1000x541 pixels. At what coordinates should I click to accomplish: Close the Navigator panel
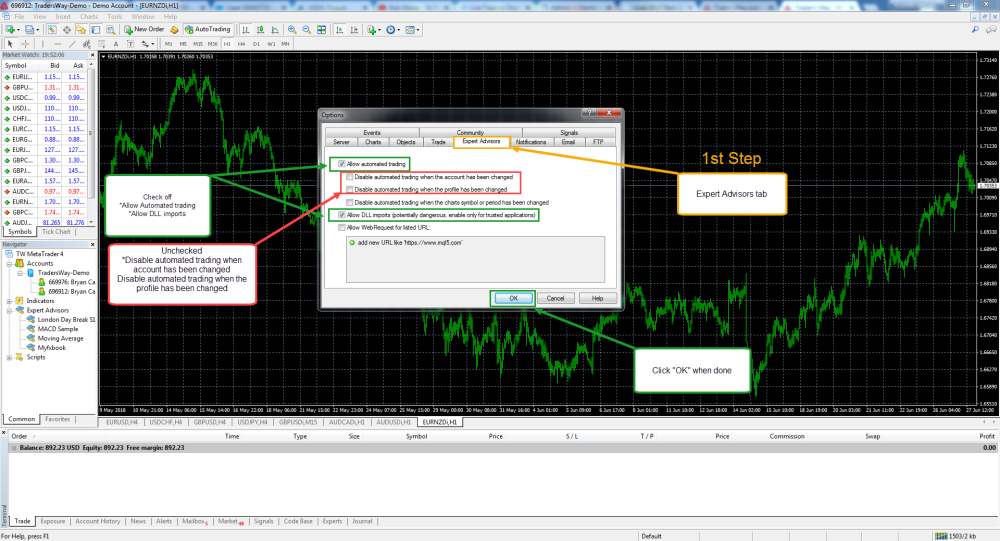(x=92, y=244)
